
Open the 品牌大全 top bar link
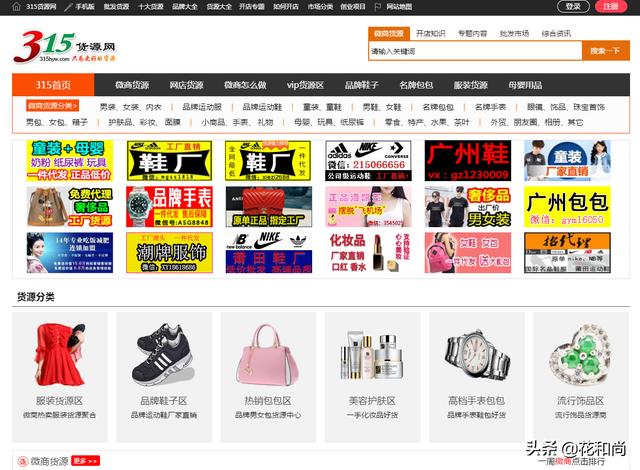185,7
